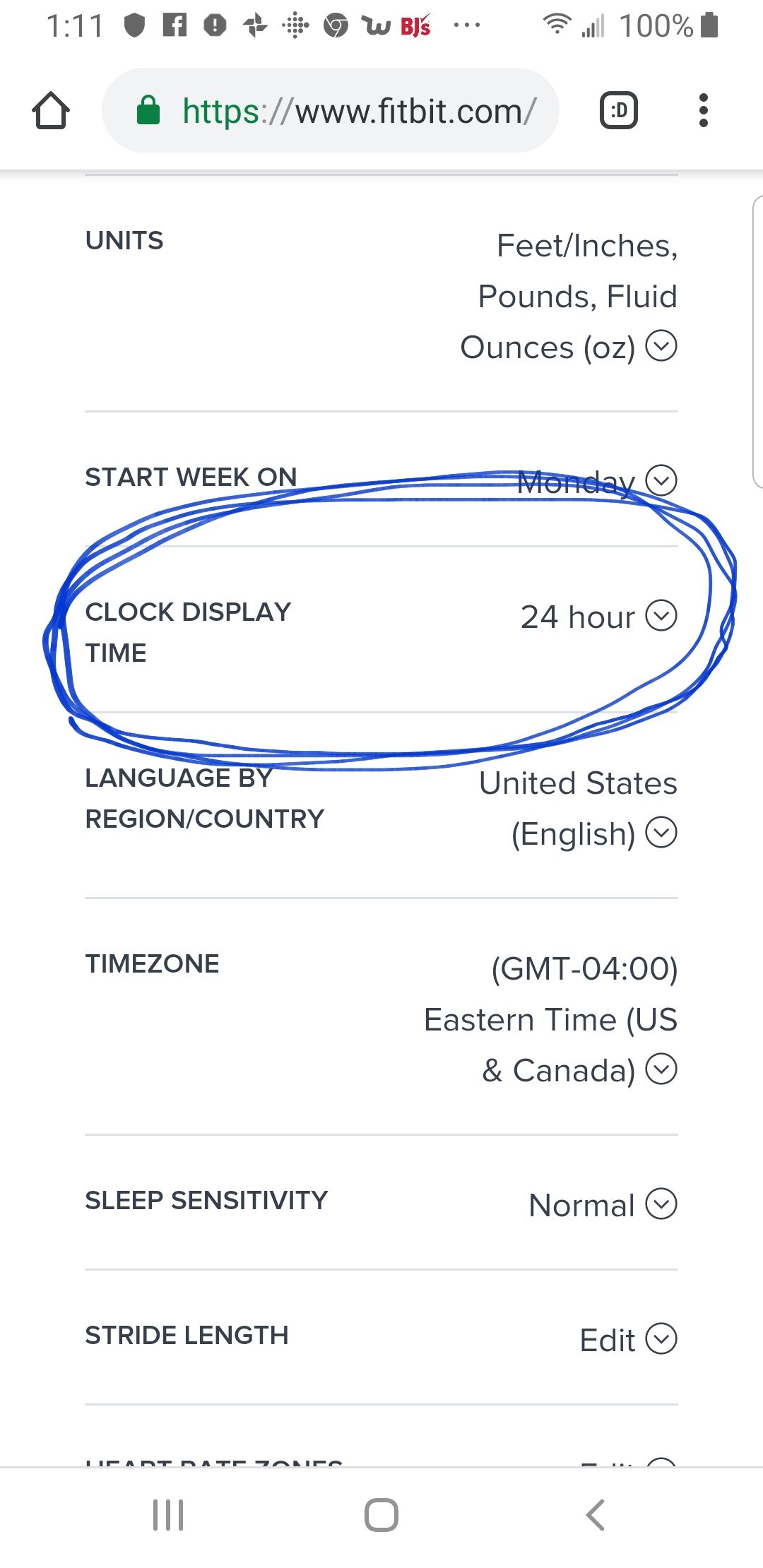Image resolution: width=763 pixels, height=1568 pixels.
Task: Tap the BJ's notification icon
Action: pos(415,27)
